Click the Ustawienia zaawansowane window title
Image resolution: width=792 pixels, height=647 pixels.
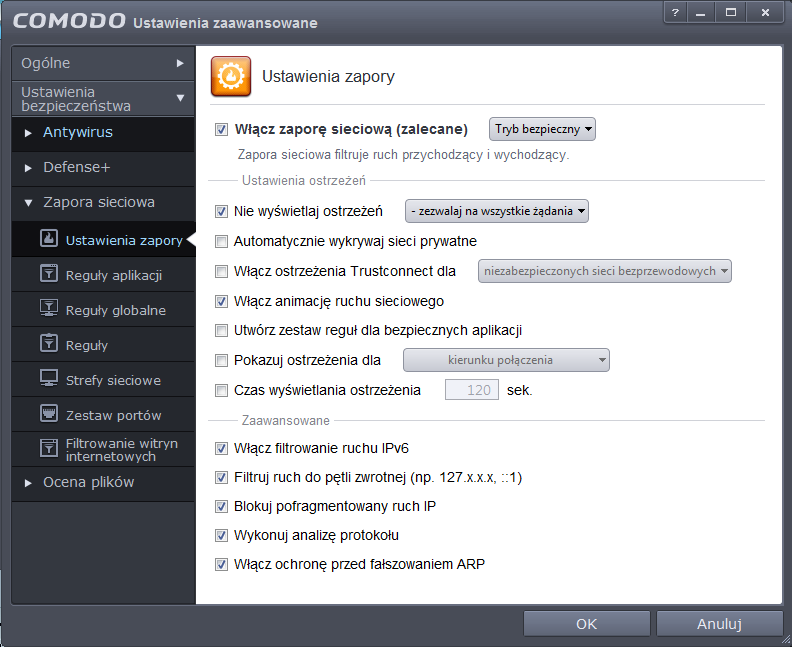click(x=225, y=23)
